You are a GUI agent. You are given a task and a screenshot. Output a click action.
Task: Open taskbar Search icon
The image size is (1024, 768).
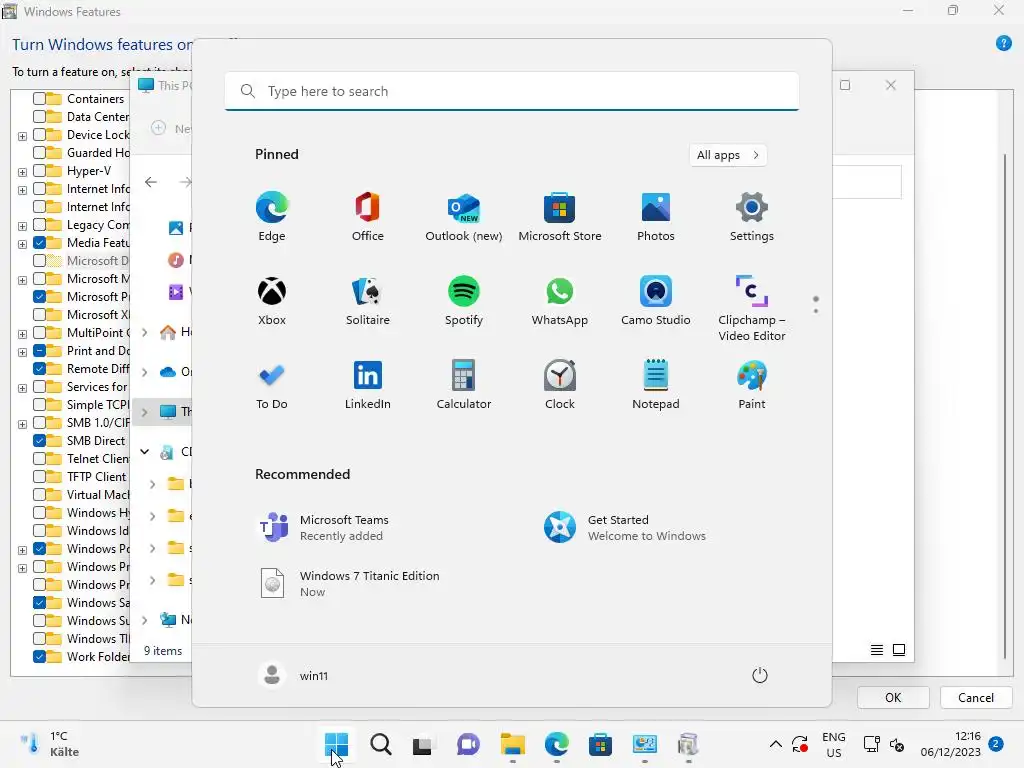coord(381,744)
